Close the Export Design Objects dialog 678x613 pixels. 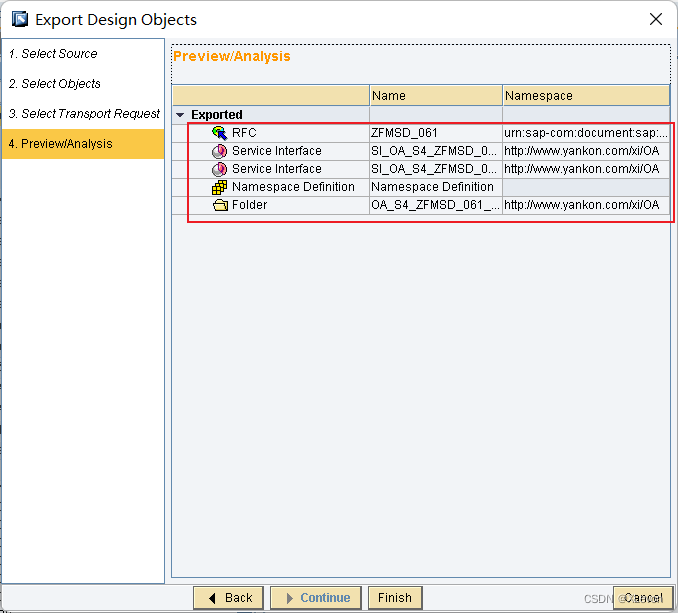pyautogui.click(x=656, y=19)
